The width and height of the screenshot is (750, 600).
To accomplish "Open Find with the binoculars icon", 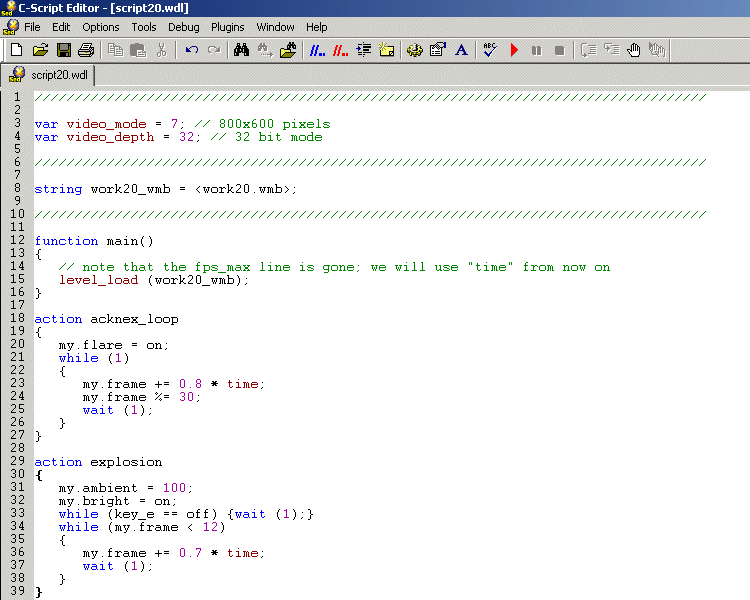I will tap(241, 50).
